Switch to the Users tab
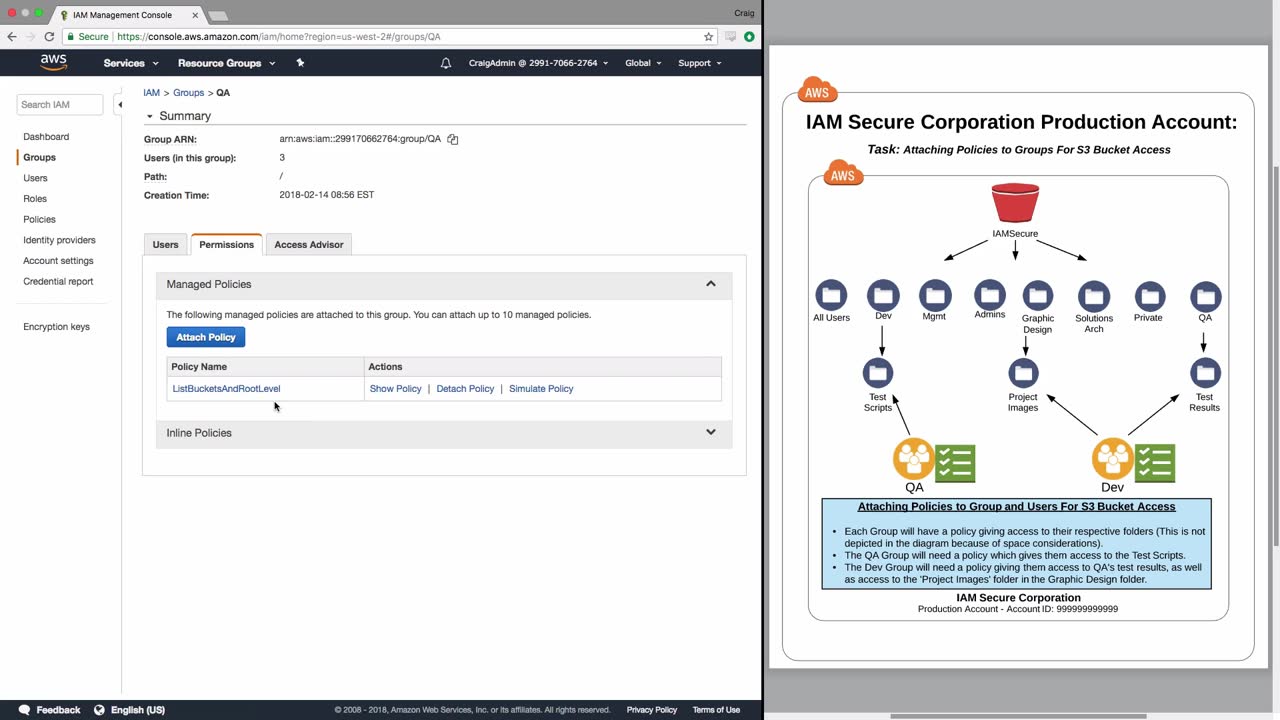The width and height of the screenshot is (1280, 720). 166,245
